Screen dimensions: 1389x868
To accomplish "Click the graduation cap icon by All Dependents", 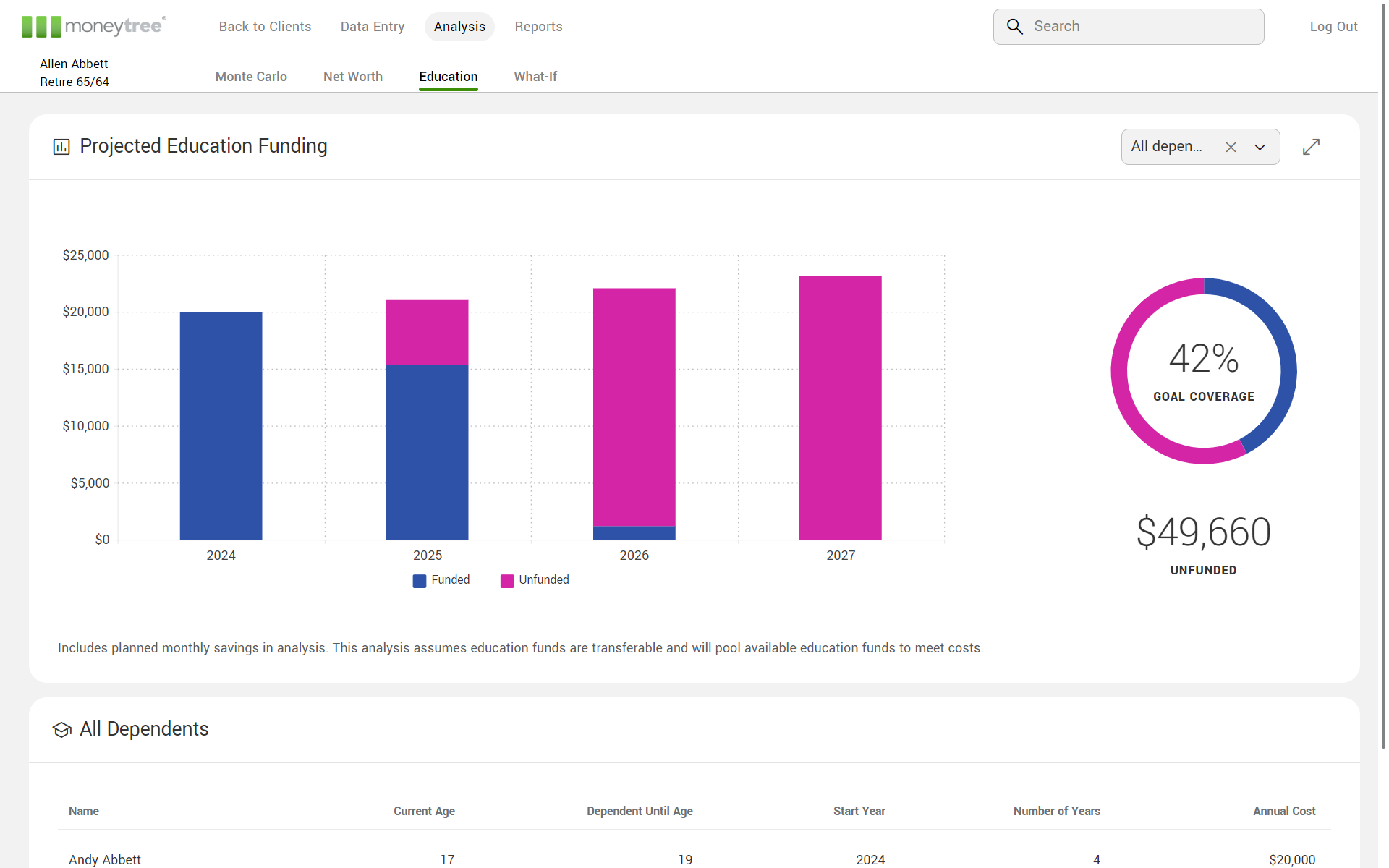I will pos(62,730).
